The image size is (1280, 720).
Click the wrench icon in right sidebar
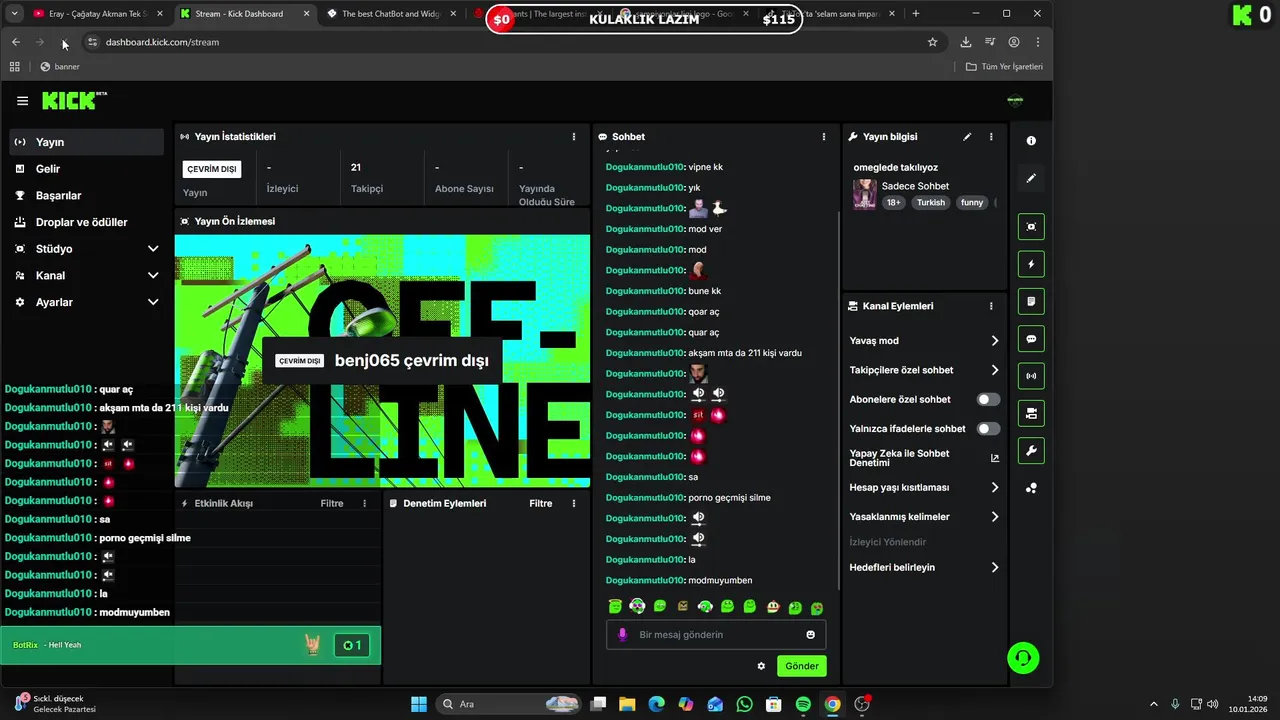point(1031,451)
